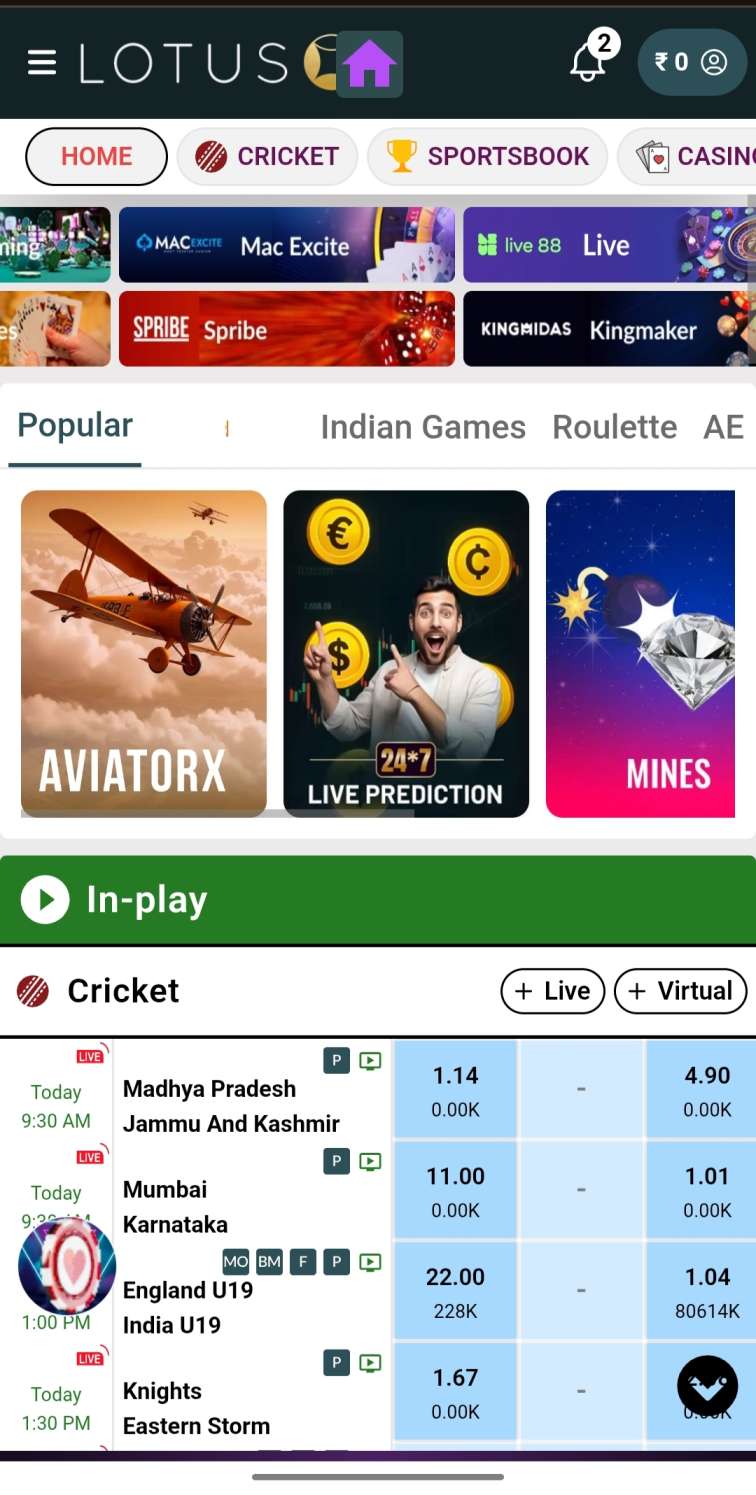
Task: Open the SPORTSBOOK tab
Action: coord(487,156)
